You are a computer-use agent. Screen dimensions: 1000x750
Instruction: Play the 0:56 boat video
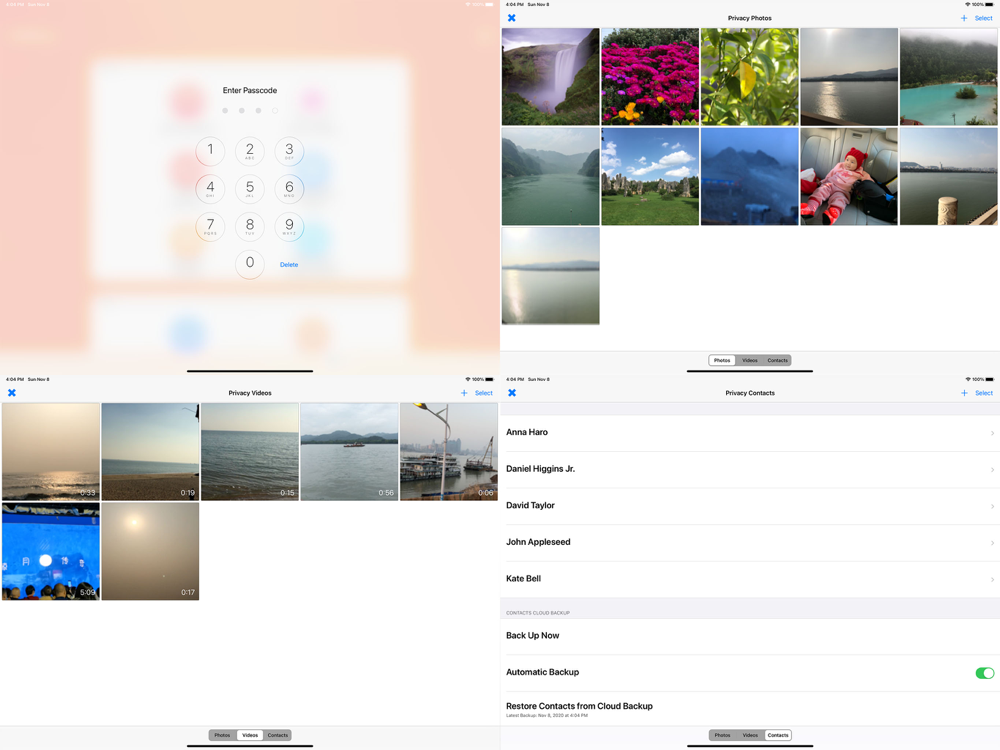(349, 452)
